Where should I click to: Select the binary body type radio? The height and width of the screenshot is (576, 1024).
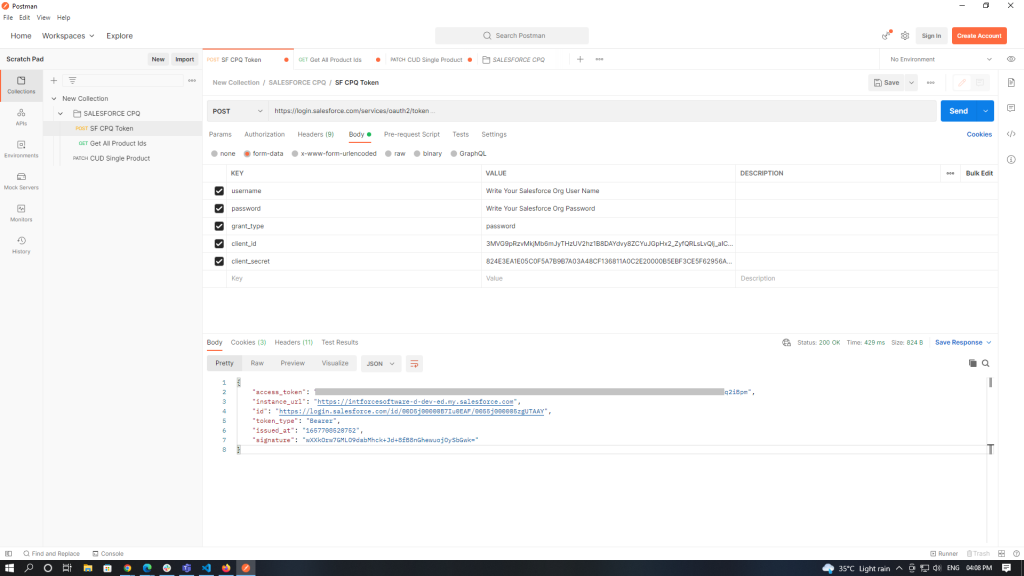click(417, 154)
